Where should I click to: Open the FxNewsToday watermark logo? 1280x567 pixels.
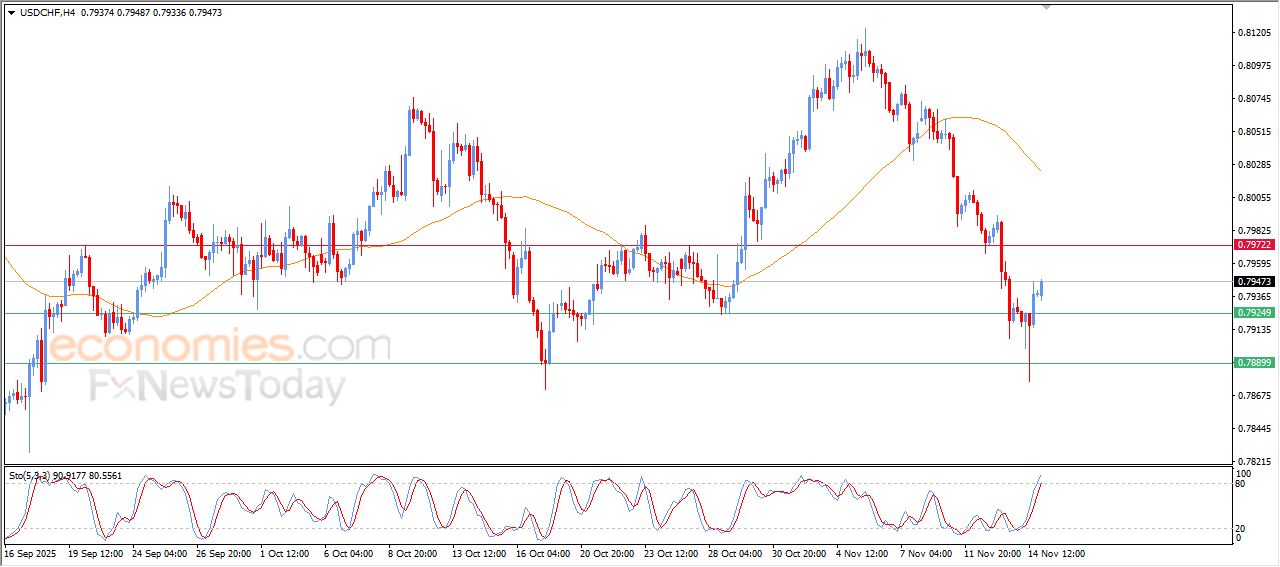click(x=217, y=386)
